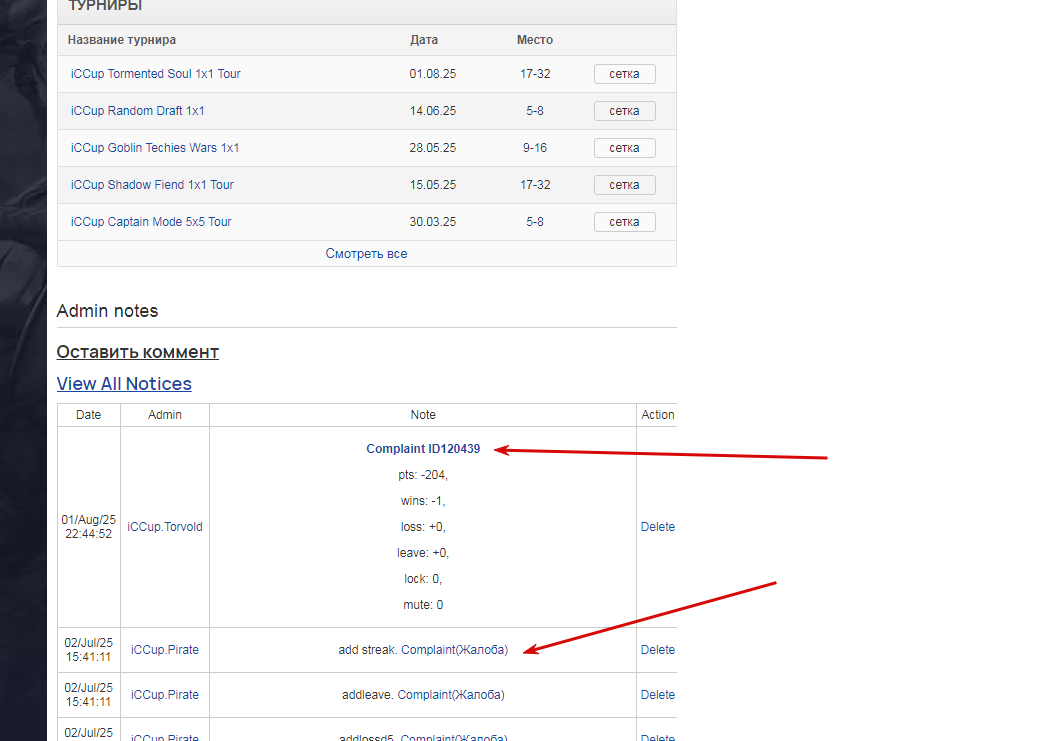The image size is (1037, 741).
Task: Select the date cell in add streak row
Action: pyautogui.click(x=89, y=650)
